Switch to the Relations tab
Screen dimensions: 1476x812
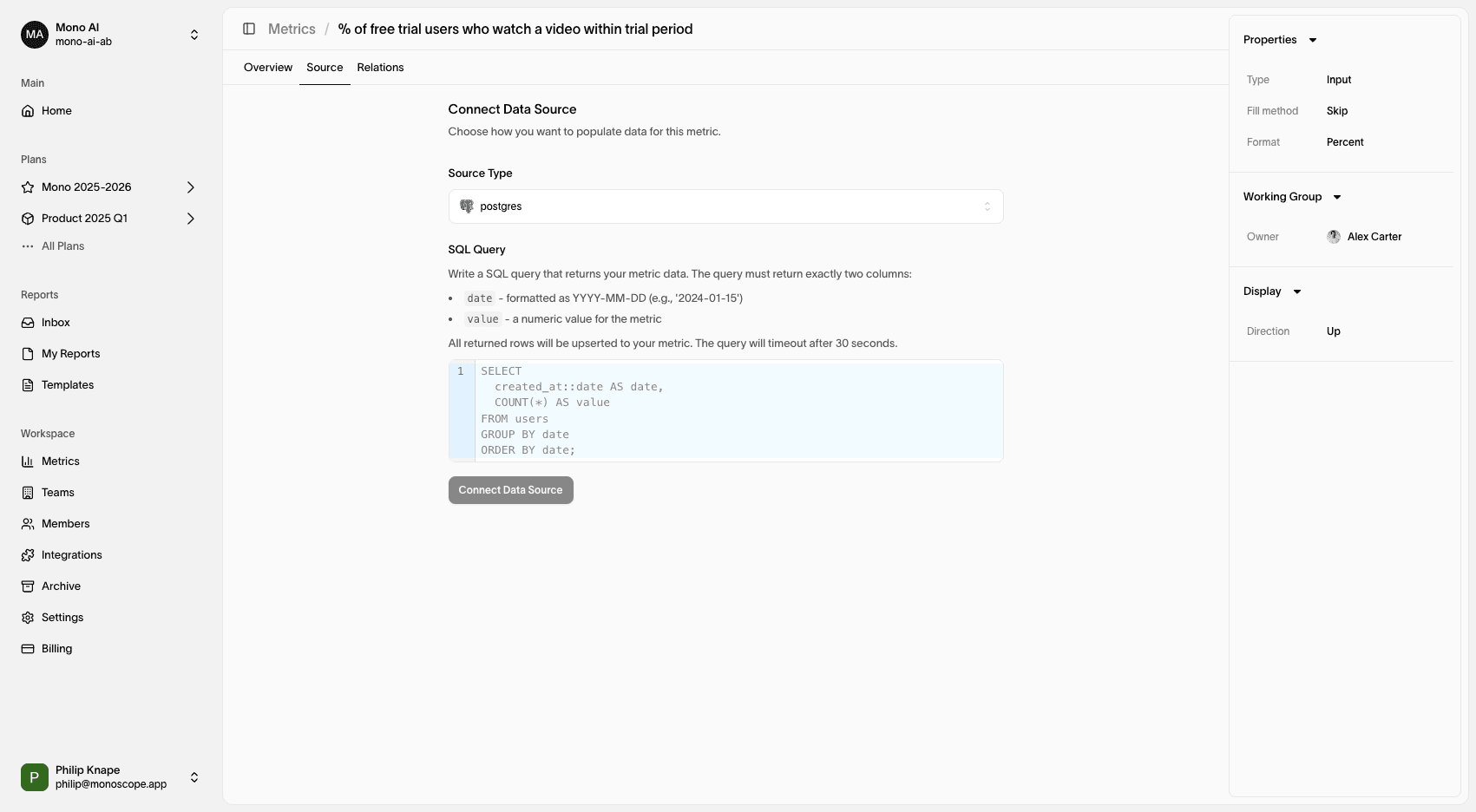pyautogui.click(x=380, y=67)
